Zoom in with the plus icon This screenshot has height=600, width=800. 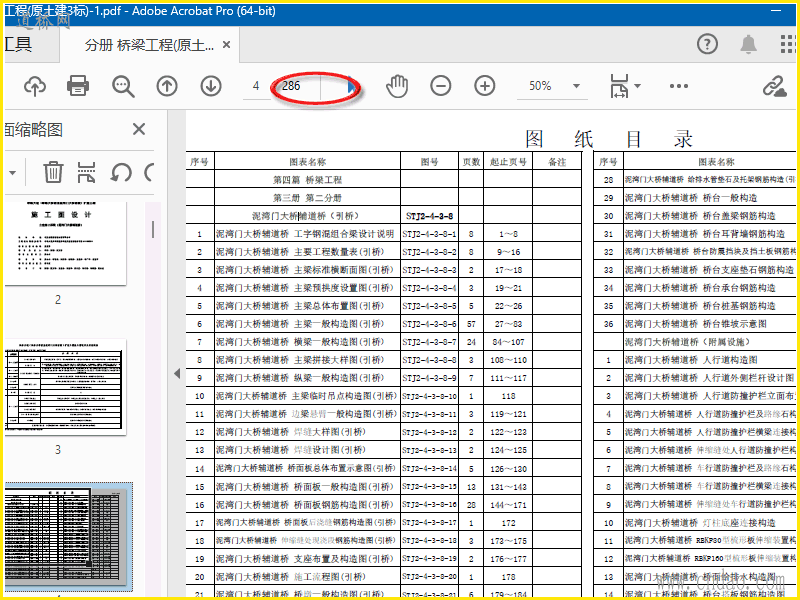[x=485, y=86]
